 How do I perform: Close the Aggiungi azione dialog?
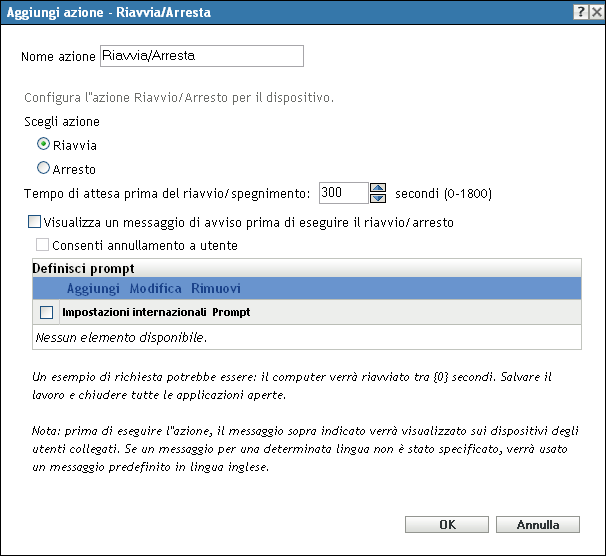click(595, 10)
